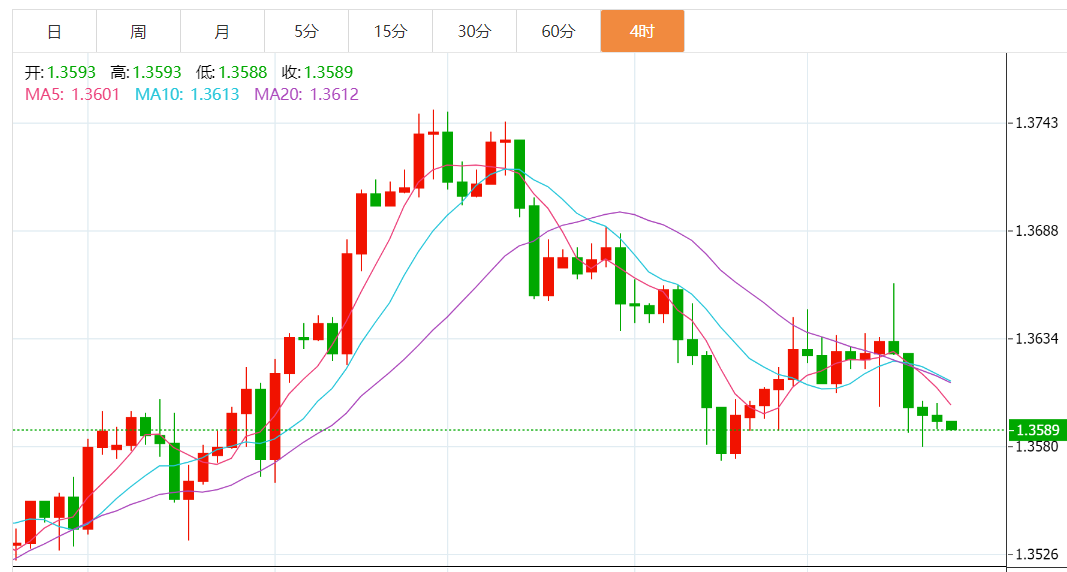Click the 1.3634 price axis label

(1037, 339)
